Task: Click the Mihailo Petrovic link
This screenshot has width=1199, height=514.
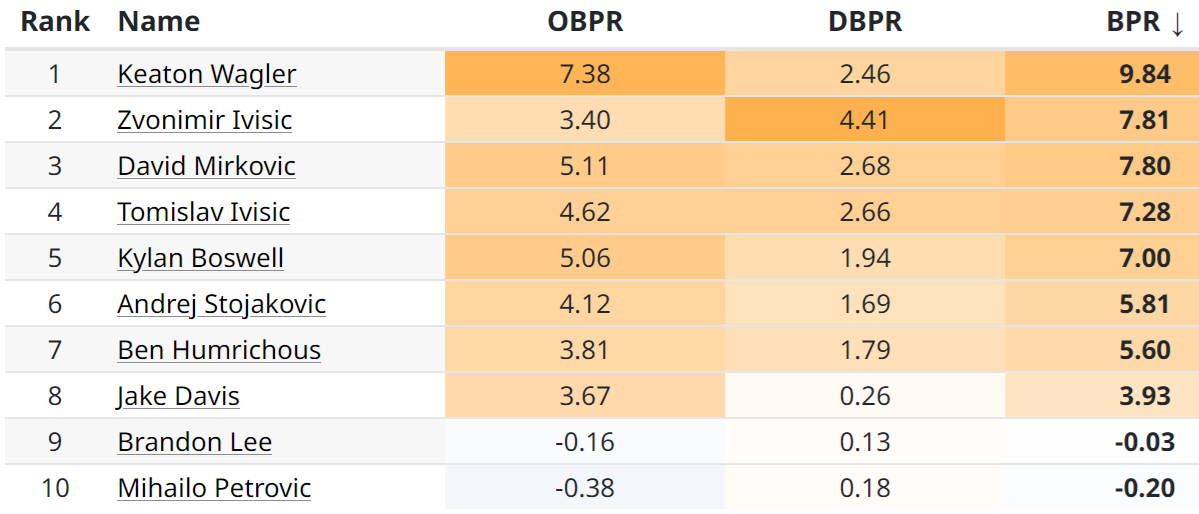Action: point(214,488)
